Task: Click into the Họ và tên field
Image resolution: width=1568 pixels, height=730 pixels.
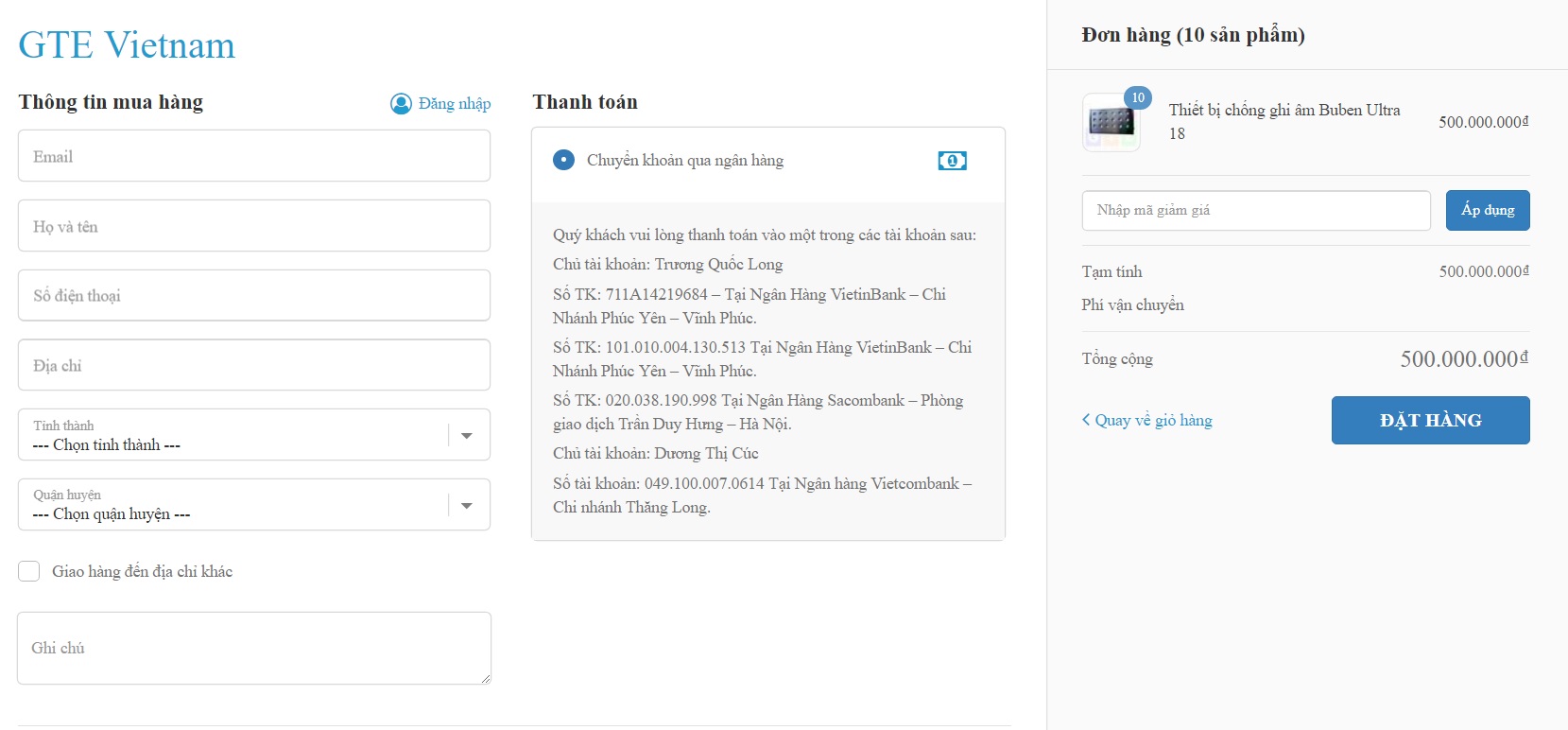Action: [x=253, y=226]
